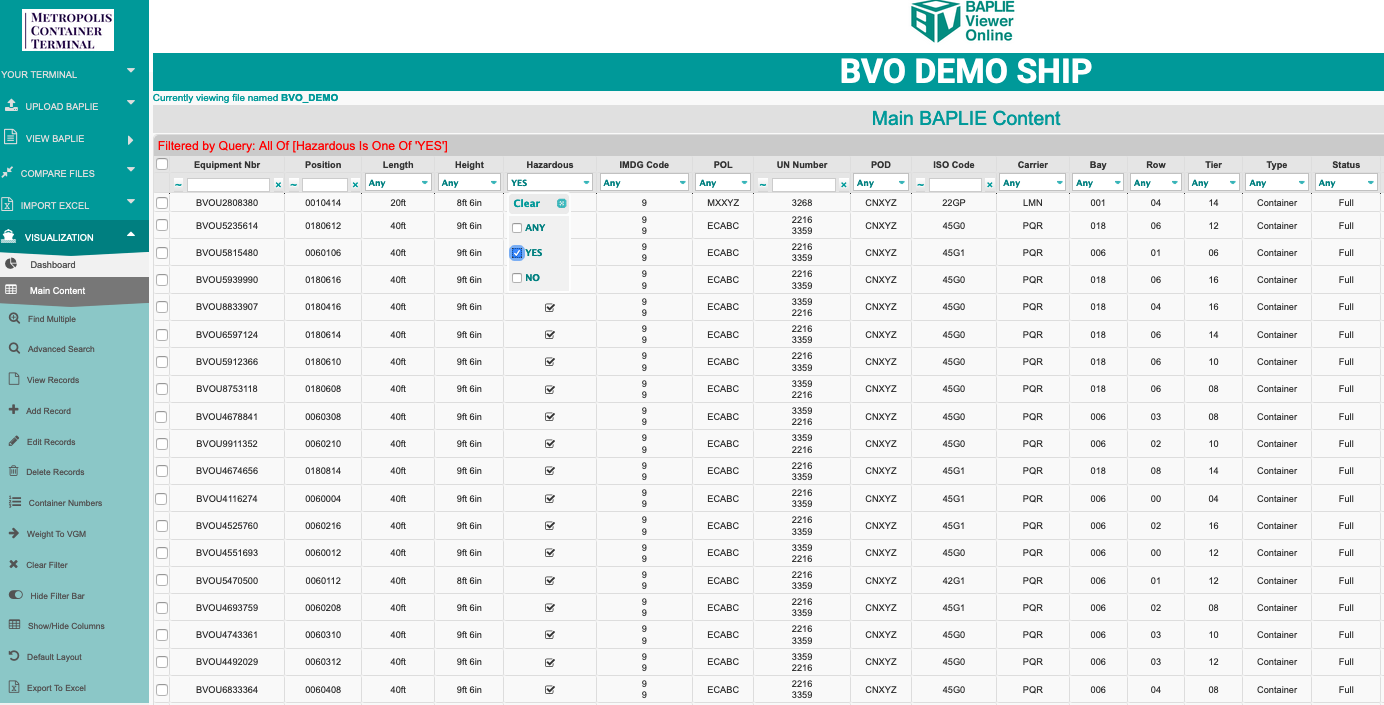Open the Bay filter dropdown
The height and width of the screenshot is (705, 1384).
[x=1098, y=183]
